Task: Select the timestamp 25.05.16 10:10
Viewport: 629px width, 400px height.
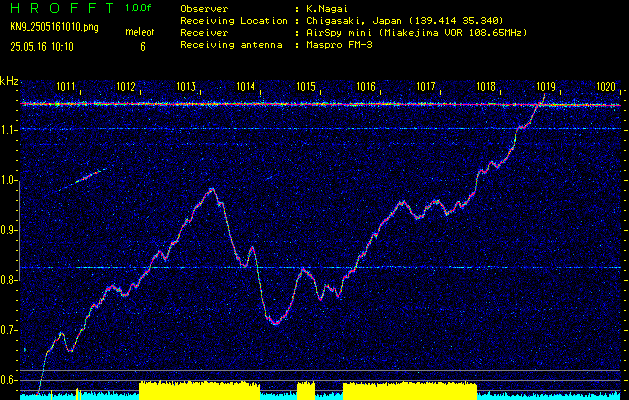Action: (x=42, y=47)
